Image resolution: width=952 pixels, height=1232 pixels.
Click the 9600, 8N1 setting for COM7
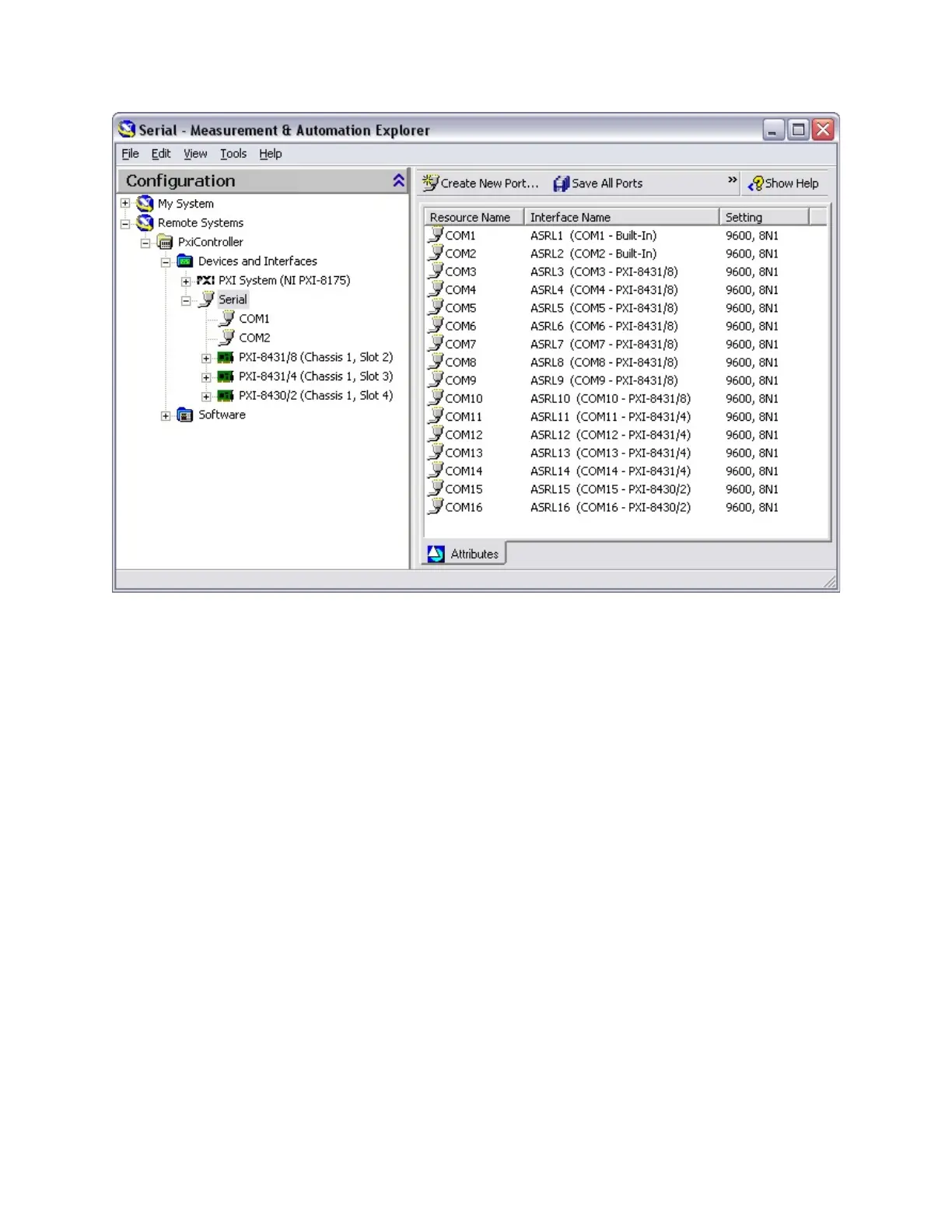click(752, 344)
